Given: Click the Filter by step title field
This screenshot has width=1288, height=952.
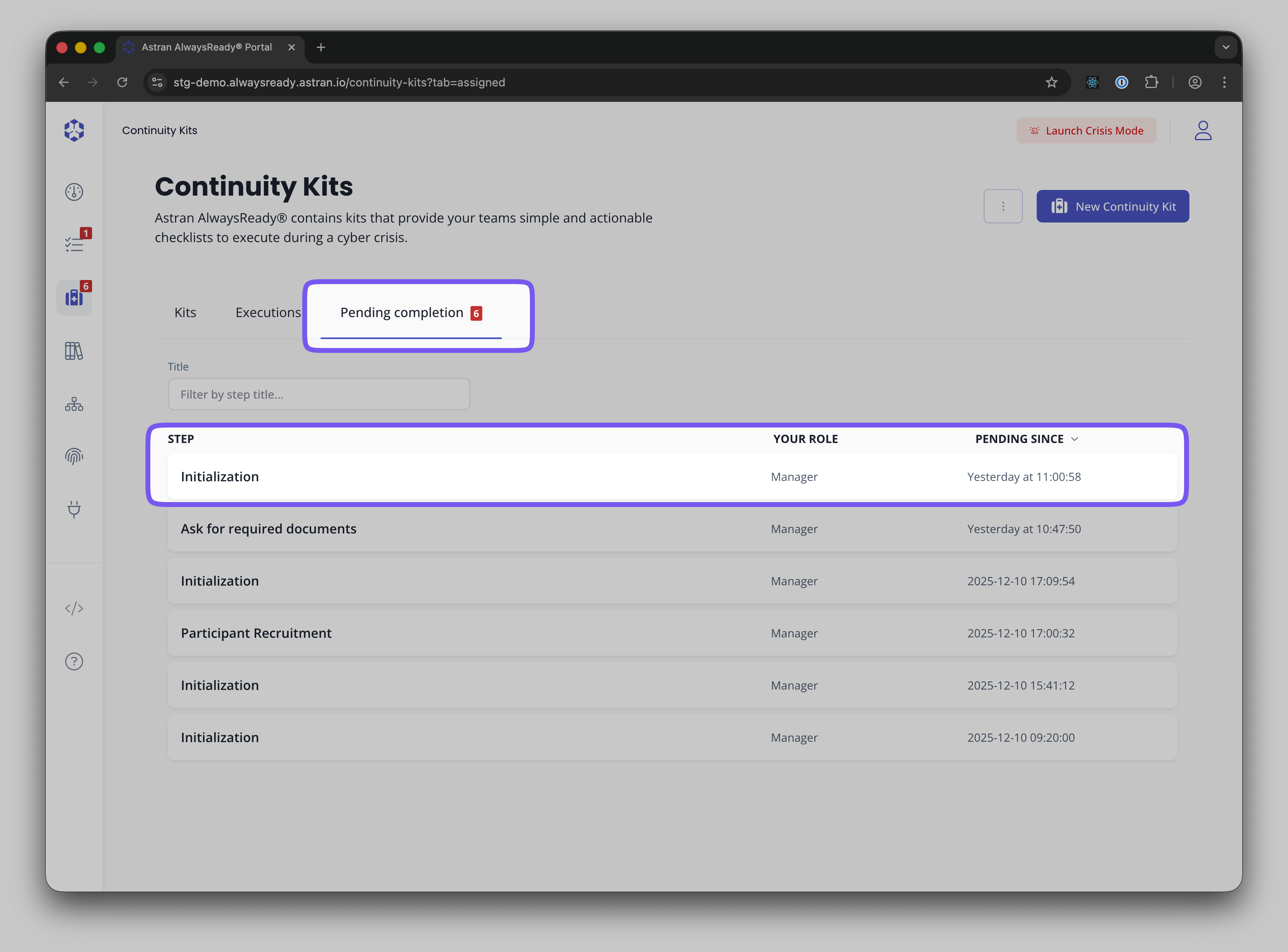Looking at the screenshot, I should (x=319, y=395).
